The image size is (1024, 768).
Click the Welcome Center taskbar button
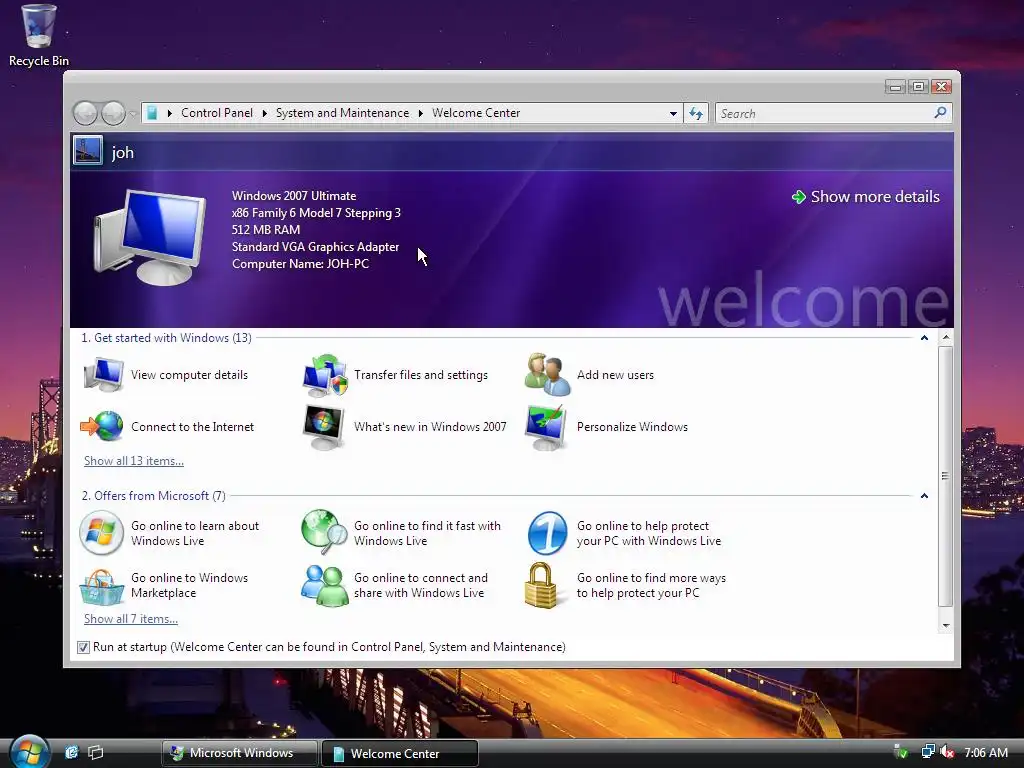(400, 754)
